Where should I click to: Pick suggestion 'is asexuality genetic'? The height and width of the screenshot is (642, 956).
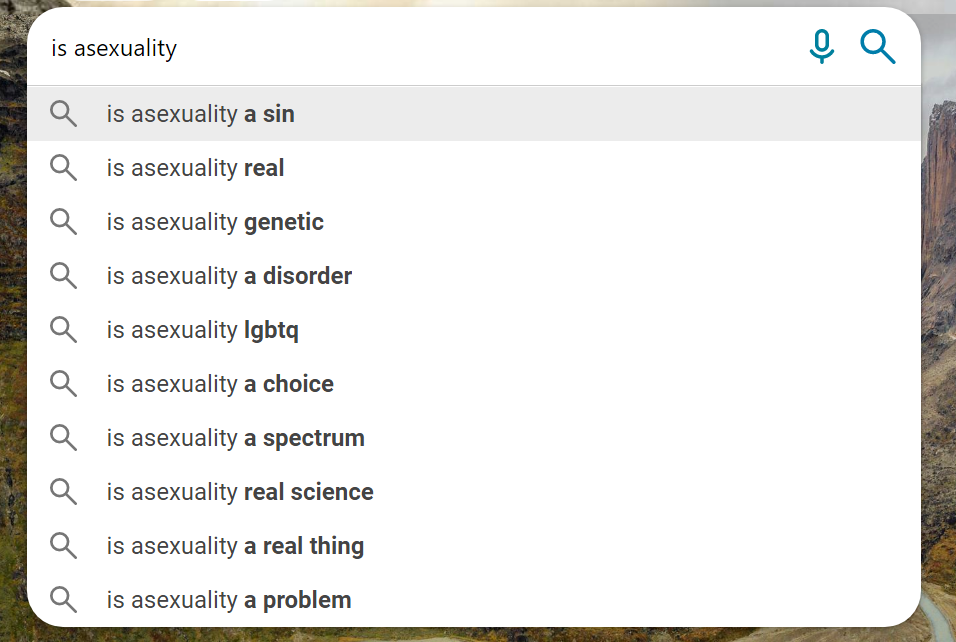click(474, 222)
